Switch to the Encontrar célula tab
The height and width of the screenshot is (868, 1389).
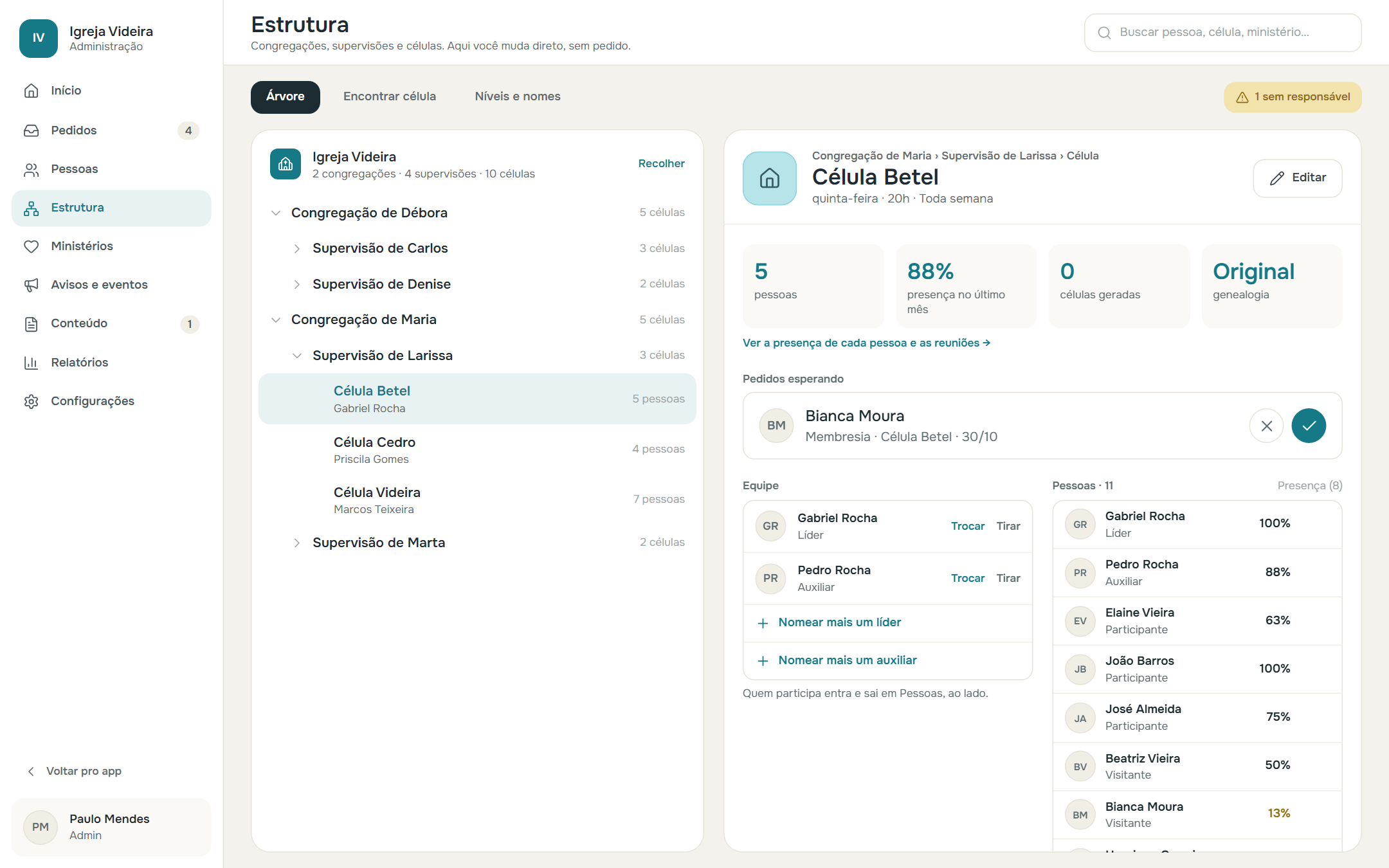tap(390, 97)
